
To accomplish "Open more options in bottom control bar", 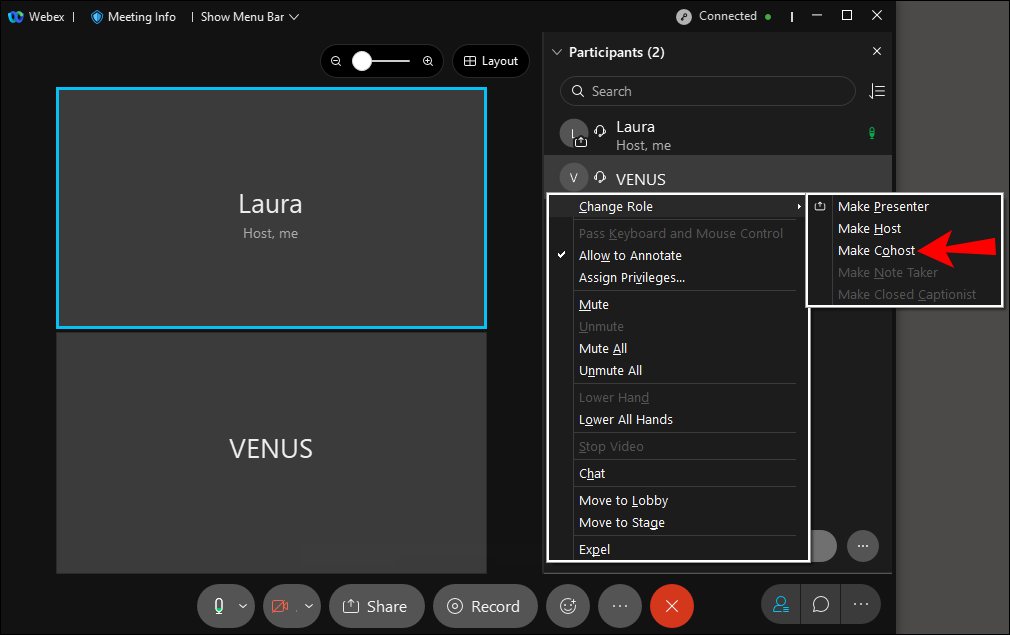I will click(x=620, y=606).
